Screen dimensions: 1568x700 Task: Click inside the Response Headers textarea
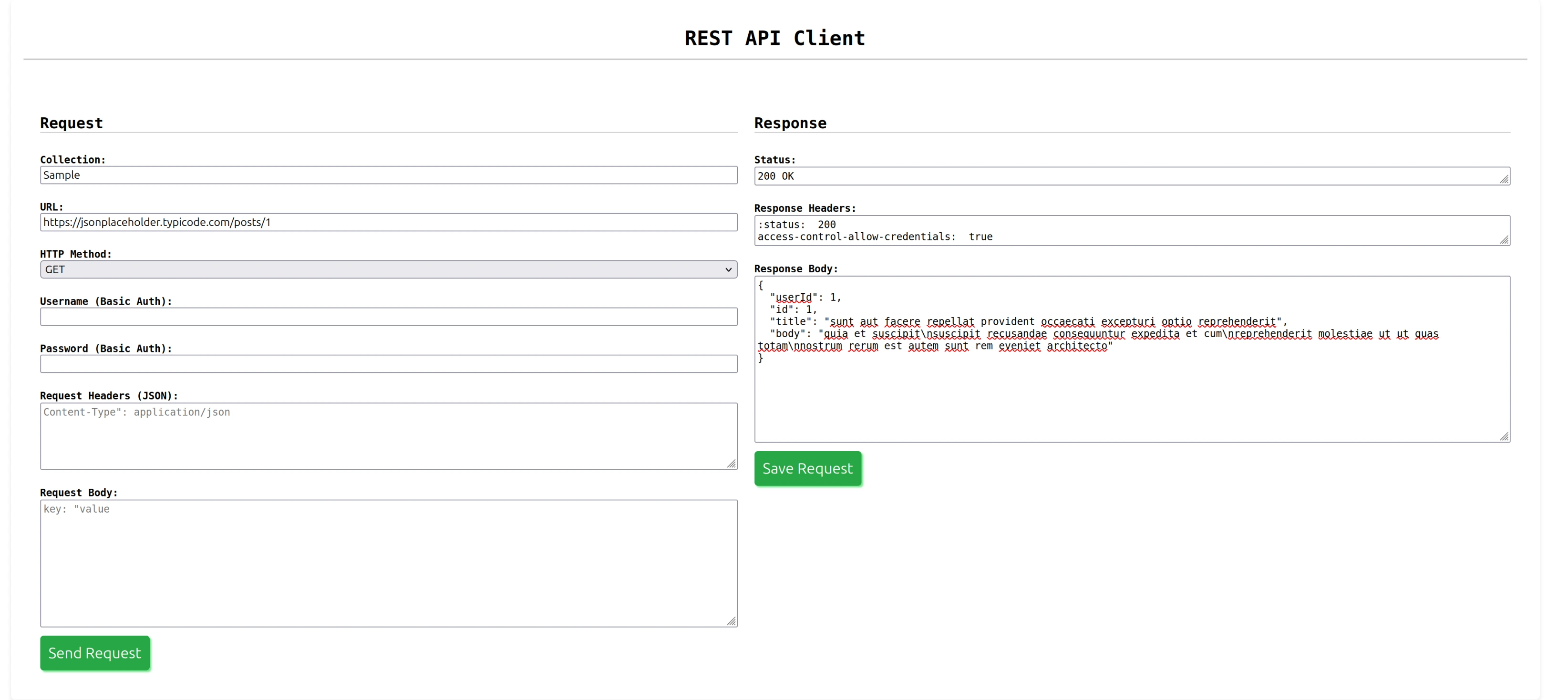(1129, 230)
